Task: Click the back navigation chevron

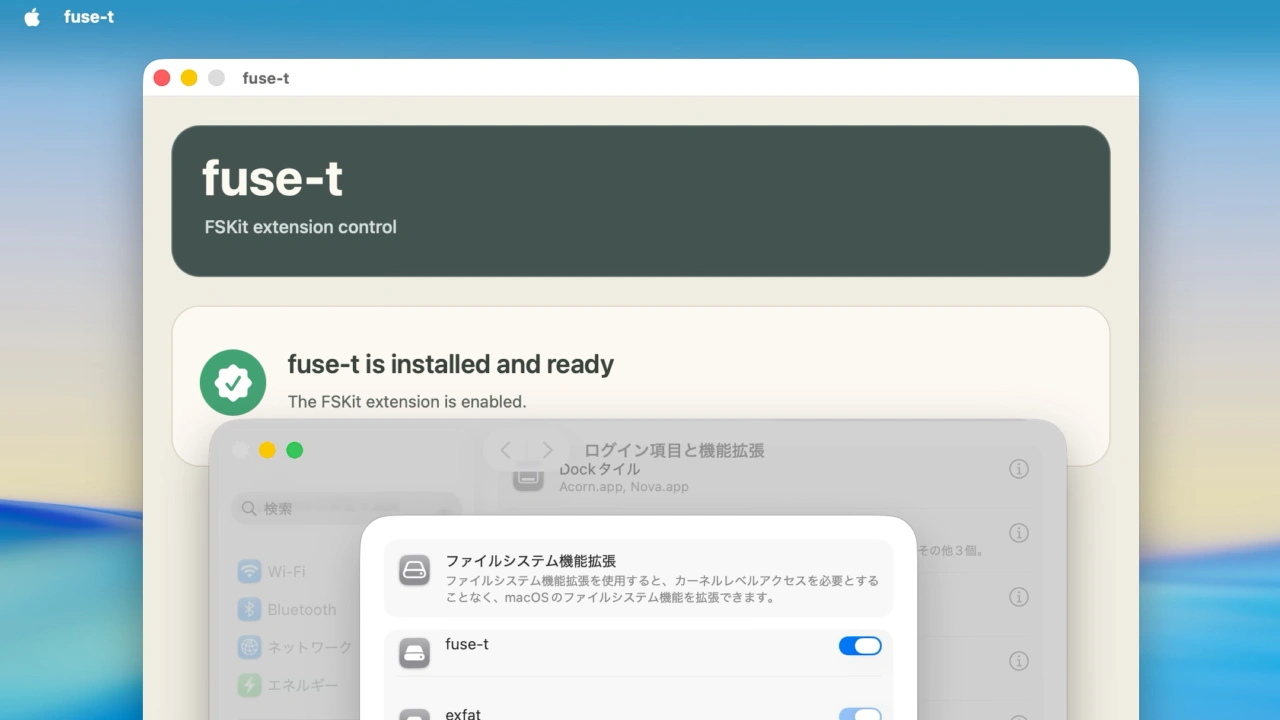Action: (x=505, y=450)
